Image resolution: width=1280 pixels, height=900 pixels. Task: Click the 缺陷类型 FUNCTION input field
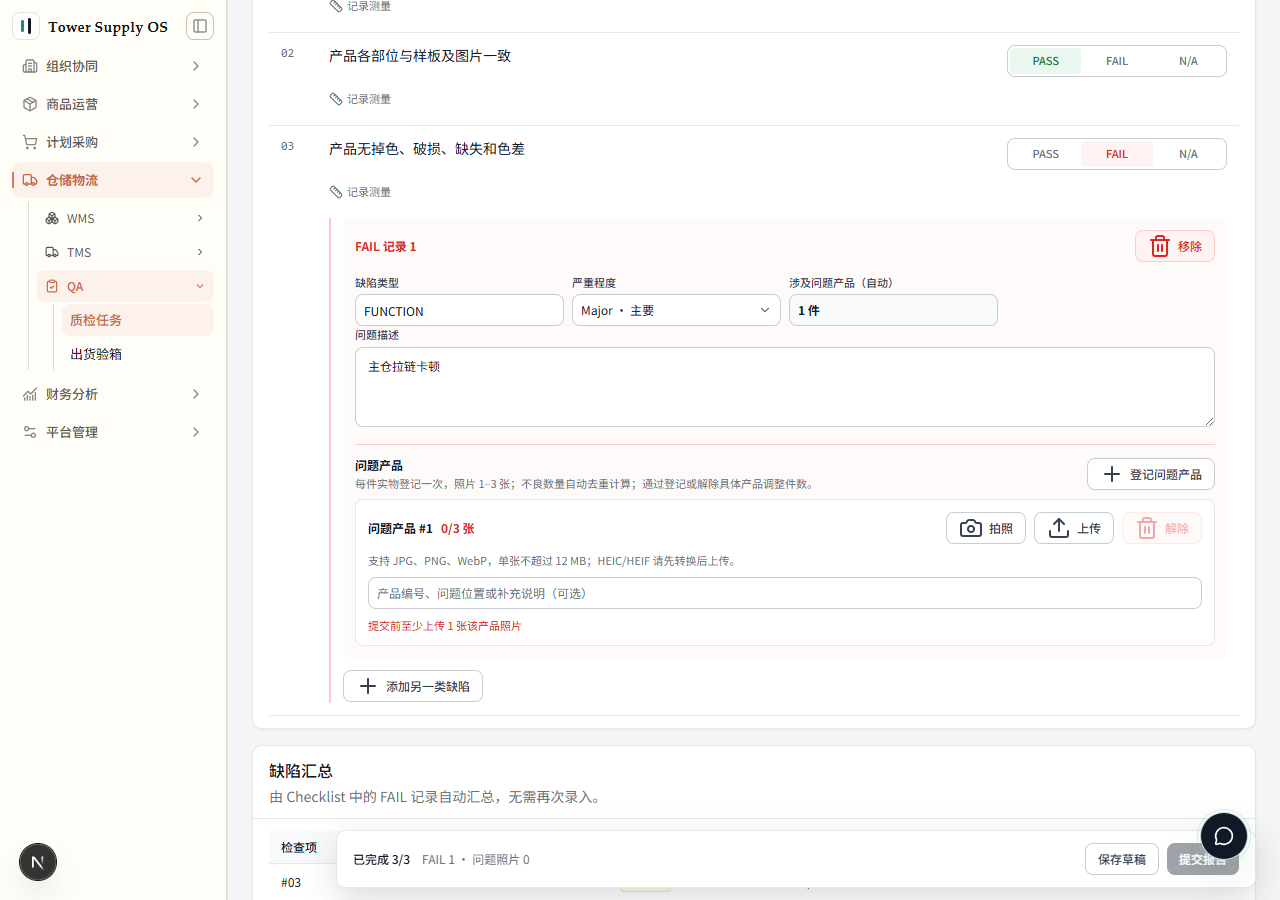click(x=460, y=310)
